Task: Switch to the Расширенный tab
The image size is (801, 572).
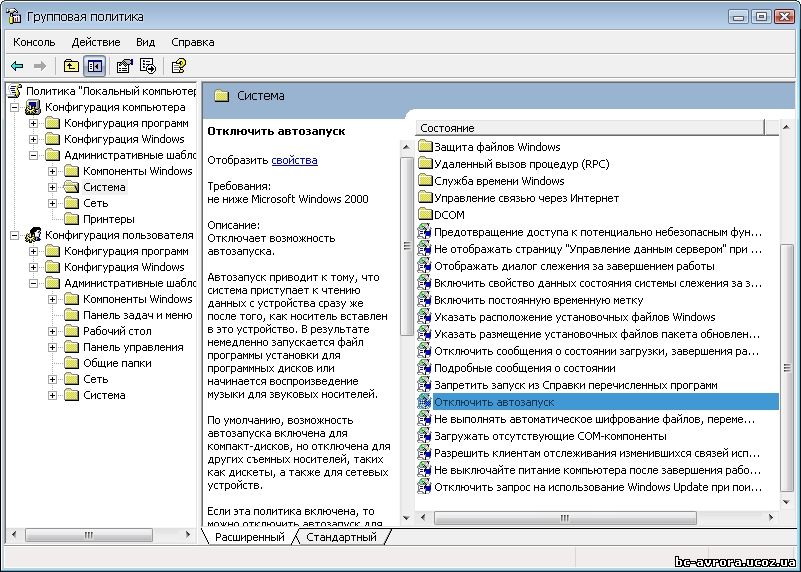Action: pos(249,537)
